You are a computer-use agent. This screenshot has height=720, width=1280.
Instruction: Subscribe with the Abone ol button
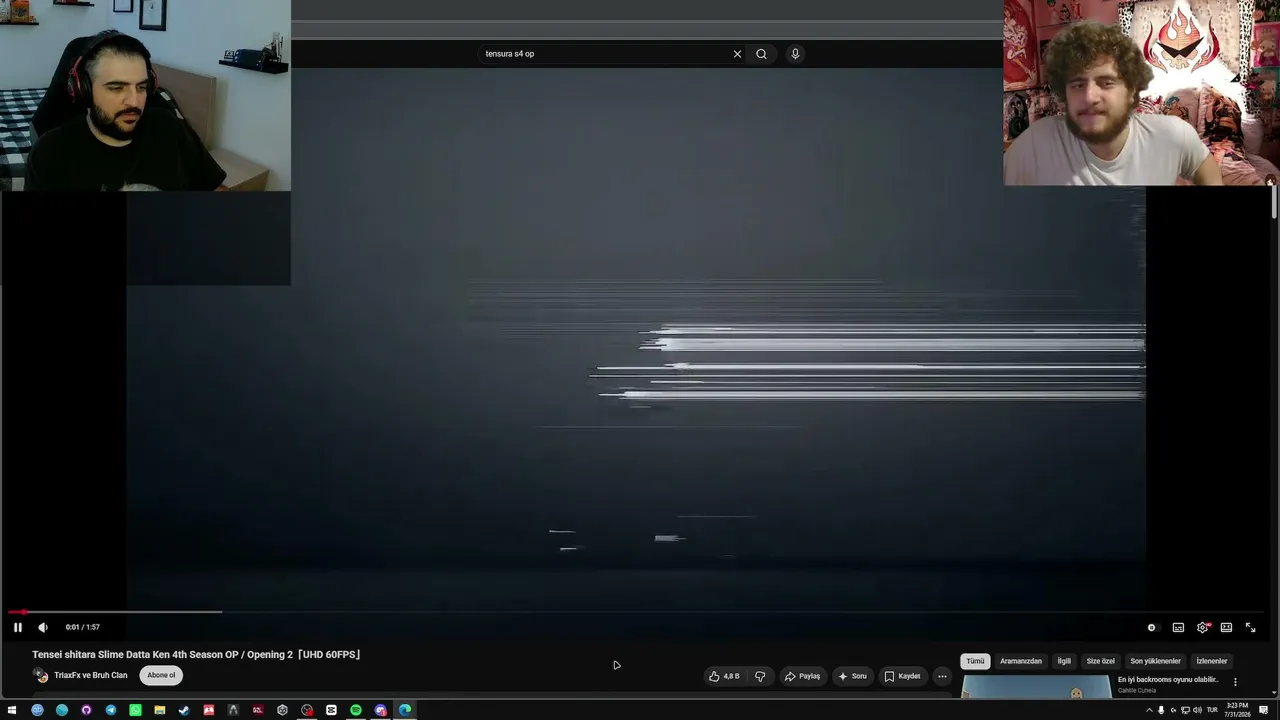(x=161, y=675)
